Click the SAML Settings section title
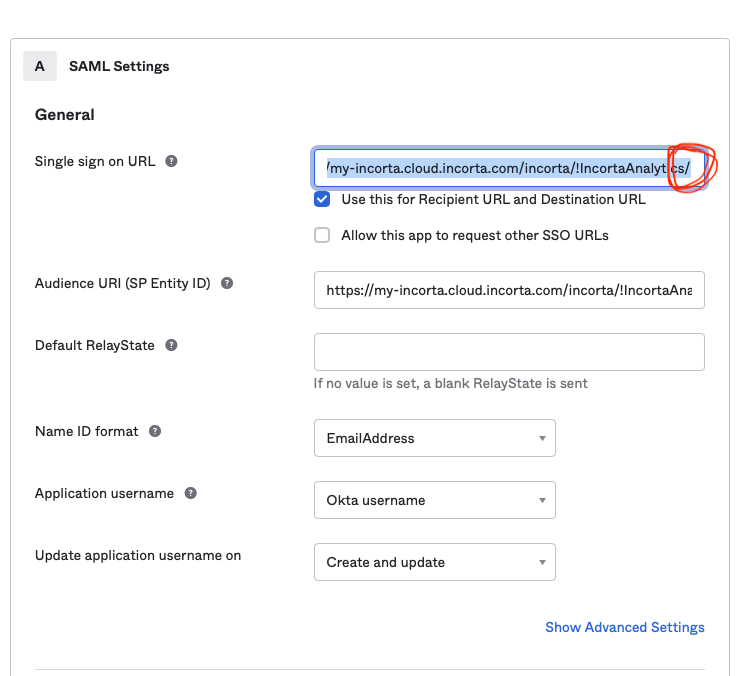737x676 pixels. [x=119, y=66]
